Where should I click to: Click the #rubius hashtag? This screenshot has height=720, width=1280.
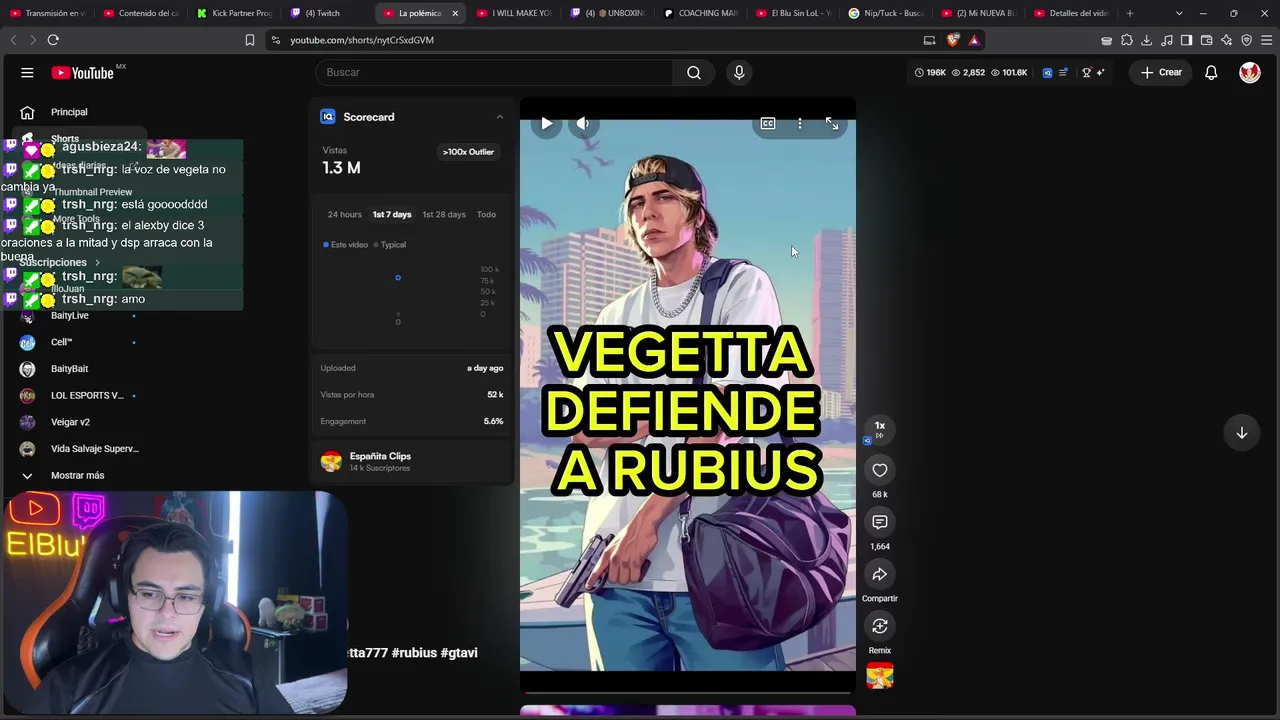pos(414,653)
